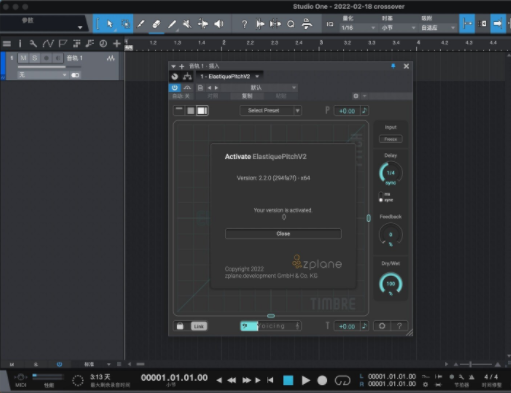The height and width of the screenshot is (393, 511).
Task: Click the transport Play button
Action: tap(305, 380)
